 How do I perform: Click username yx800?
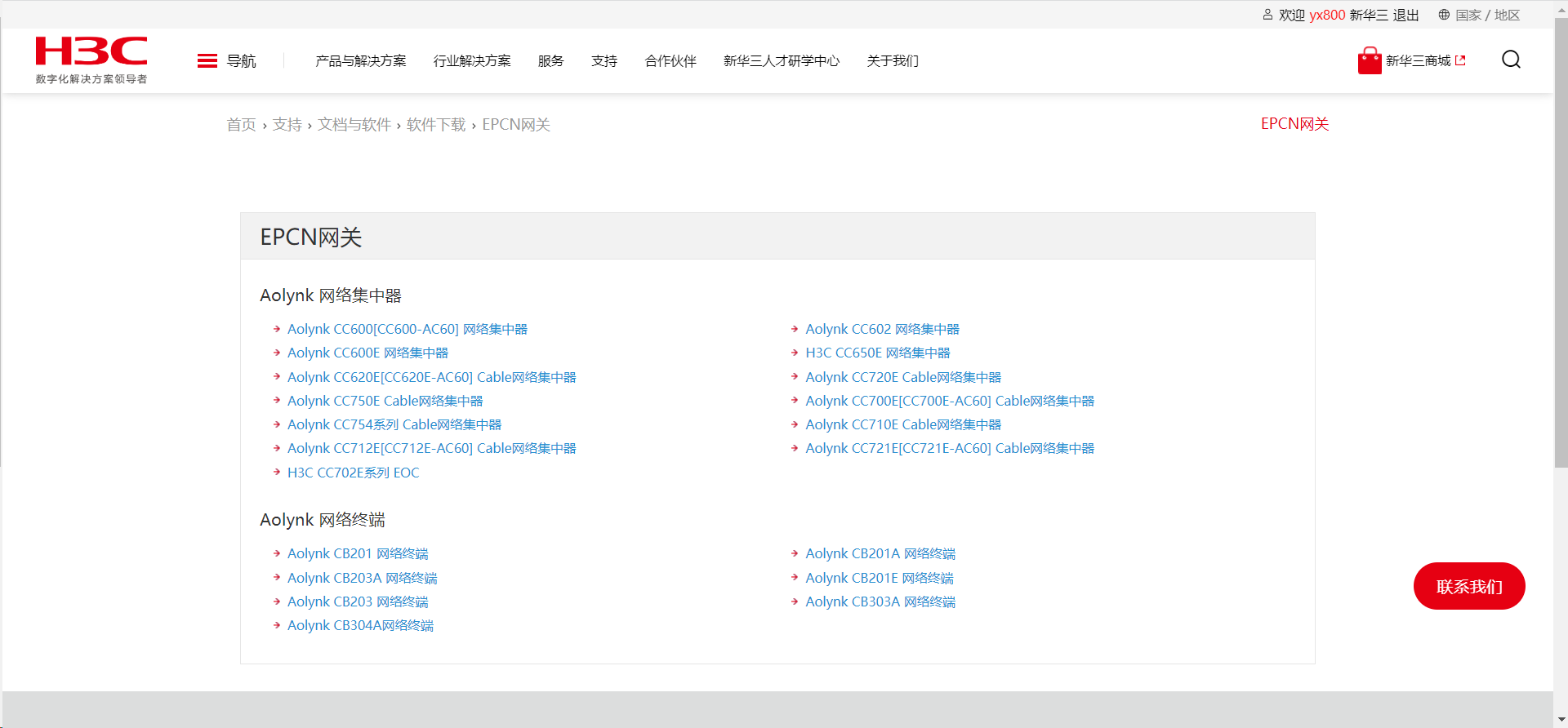1327,15
